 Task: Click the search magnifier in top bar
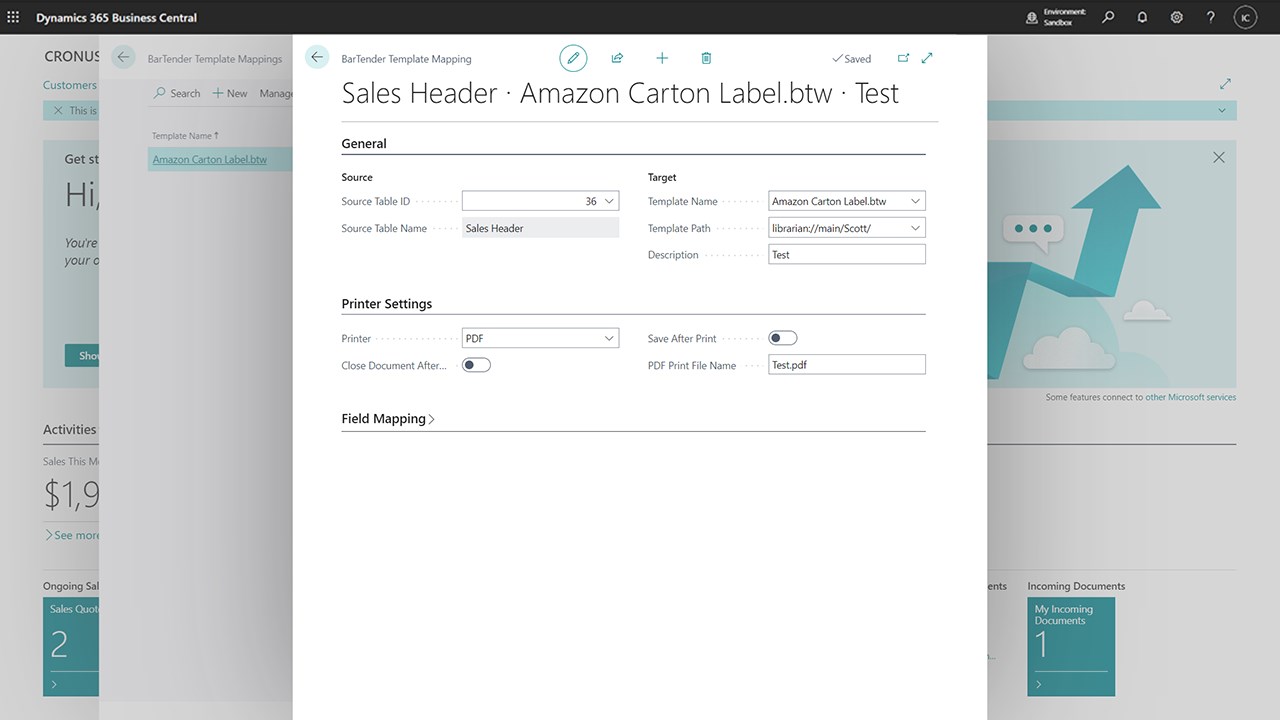point(1108,17)
